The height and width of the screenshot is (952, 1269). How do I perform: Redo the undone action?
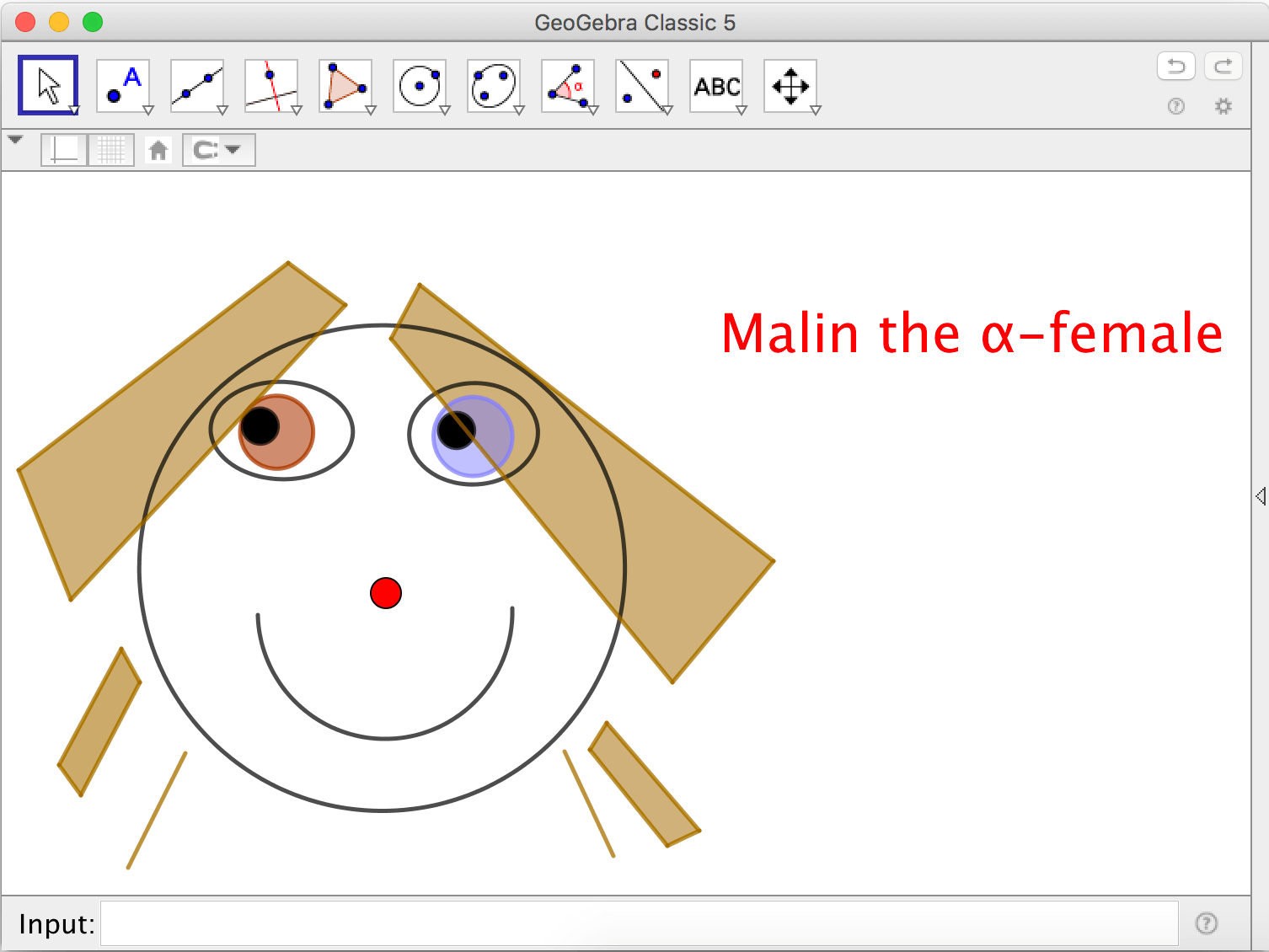(x=1223, y=66)
